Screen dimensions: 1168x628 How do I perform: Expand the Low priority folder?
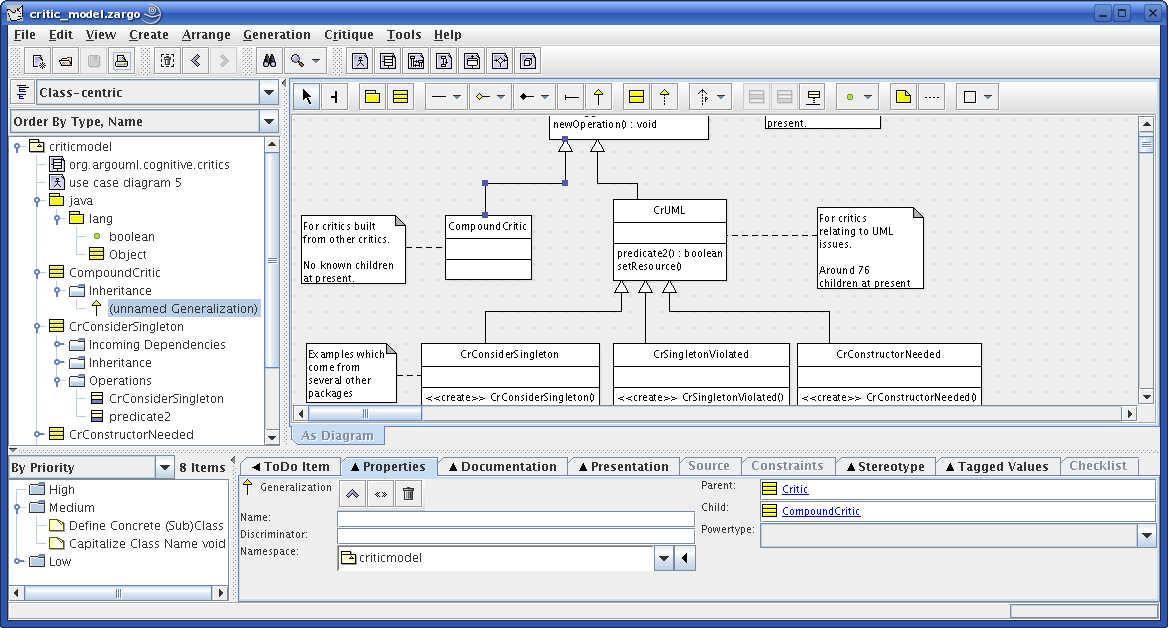tap(18, 562)
